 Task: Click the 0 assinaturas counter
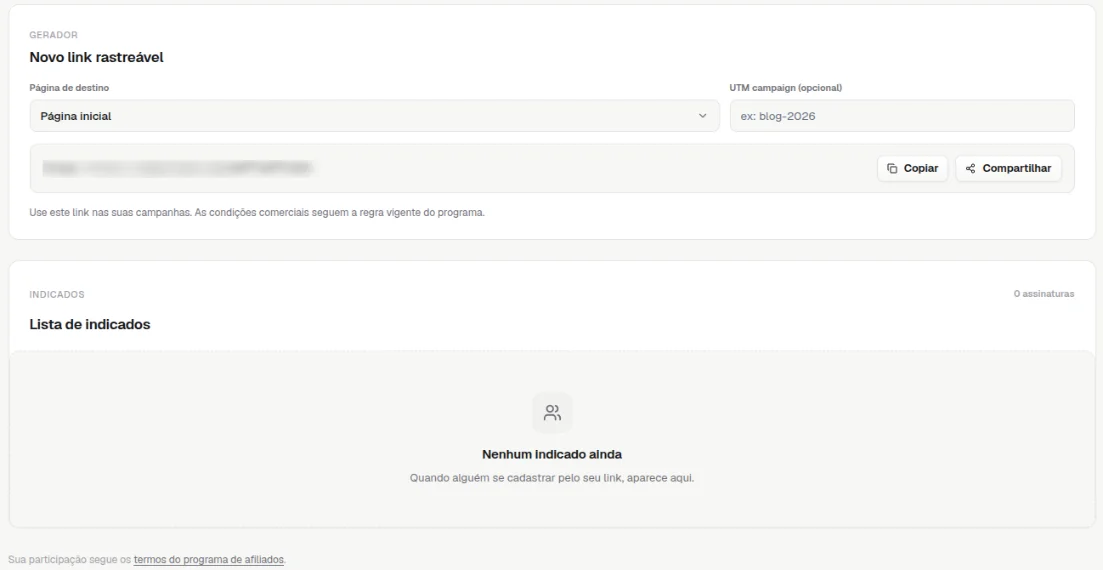(1044, 294)
